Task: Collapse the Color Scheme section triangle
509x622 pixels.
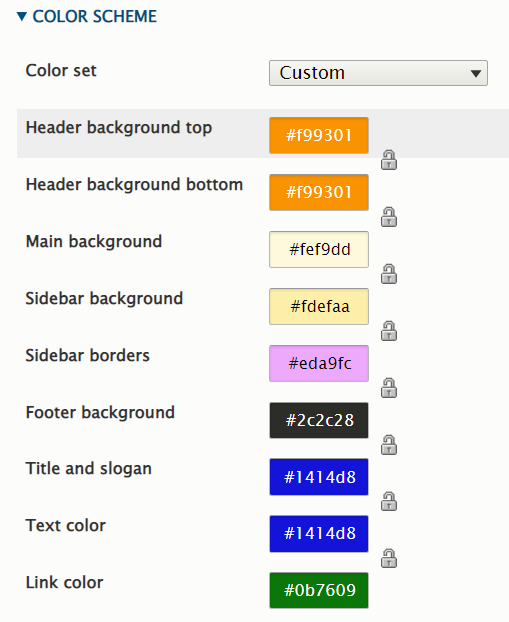Action: (x=22, y=17)
